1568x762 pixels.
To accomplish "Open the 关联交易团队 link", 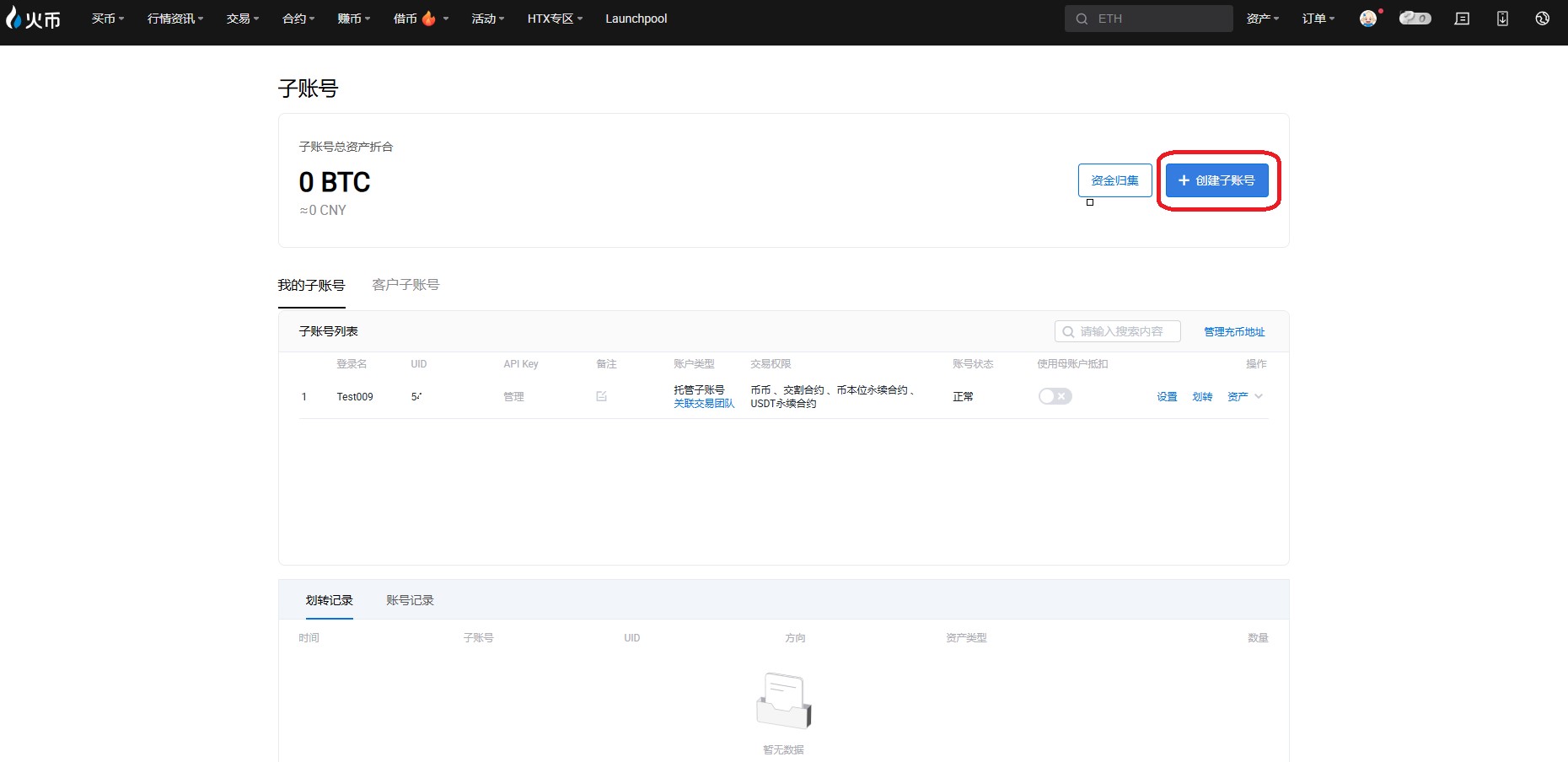I will tap(704, 404).
